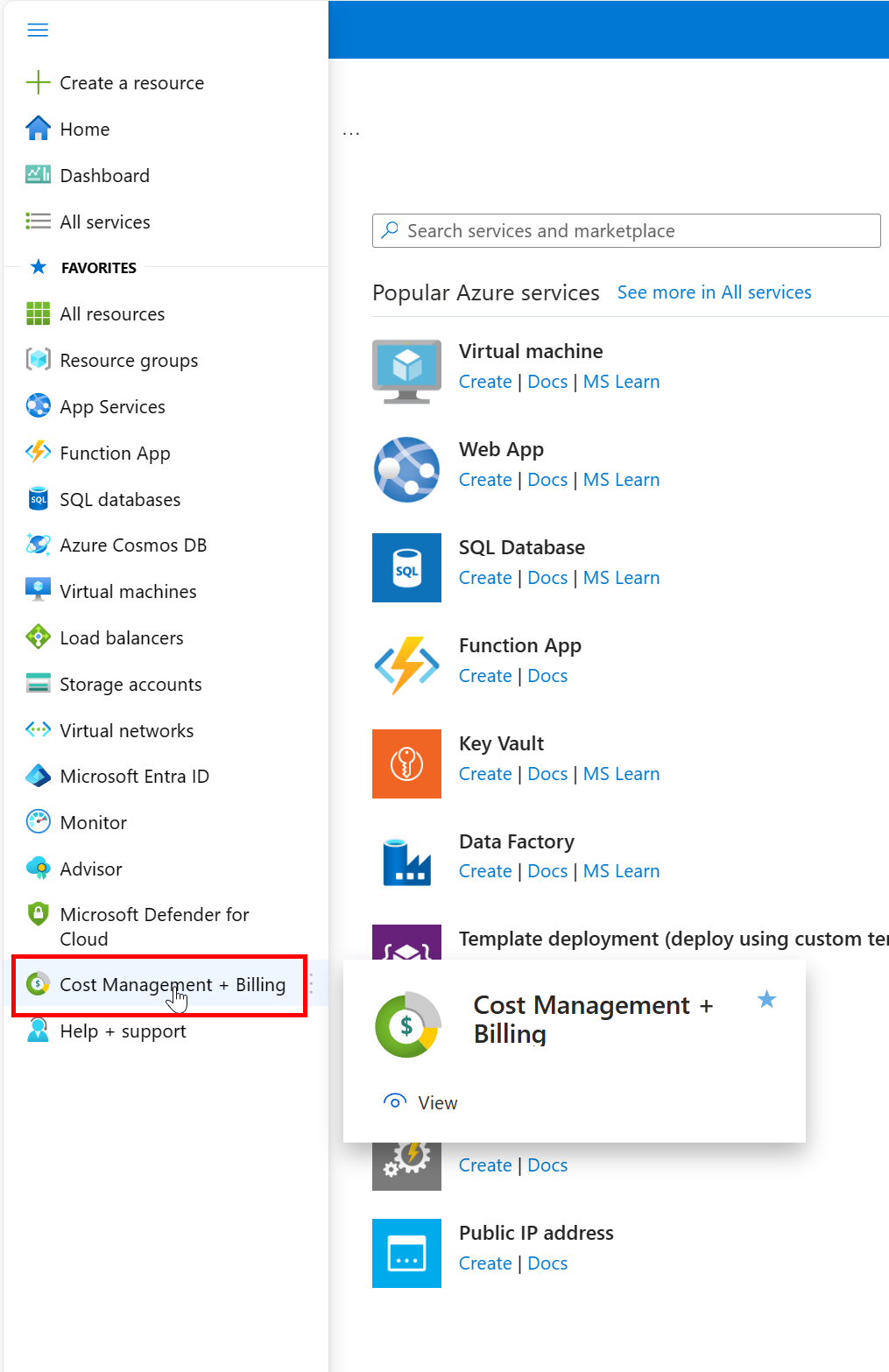Click the Microsoft Defender for Cloud shield icon
The image size is (889, 1372).
(38, 914)
